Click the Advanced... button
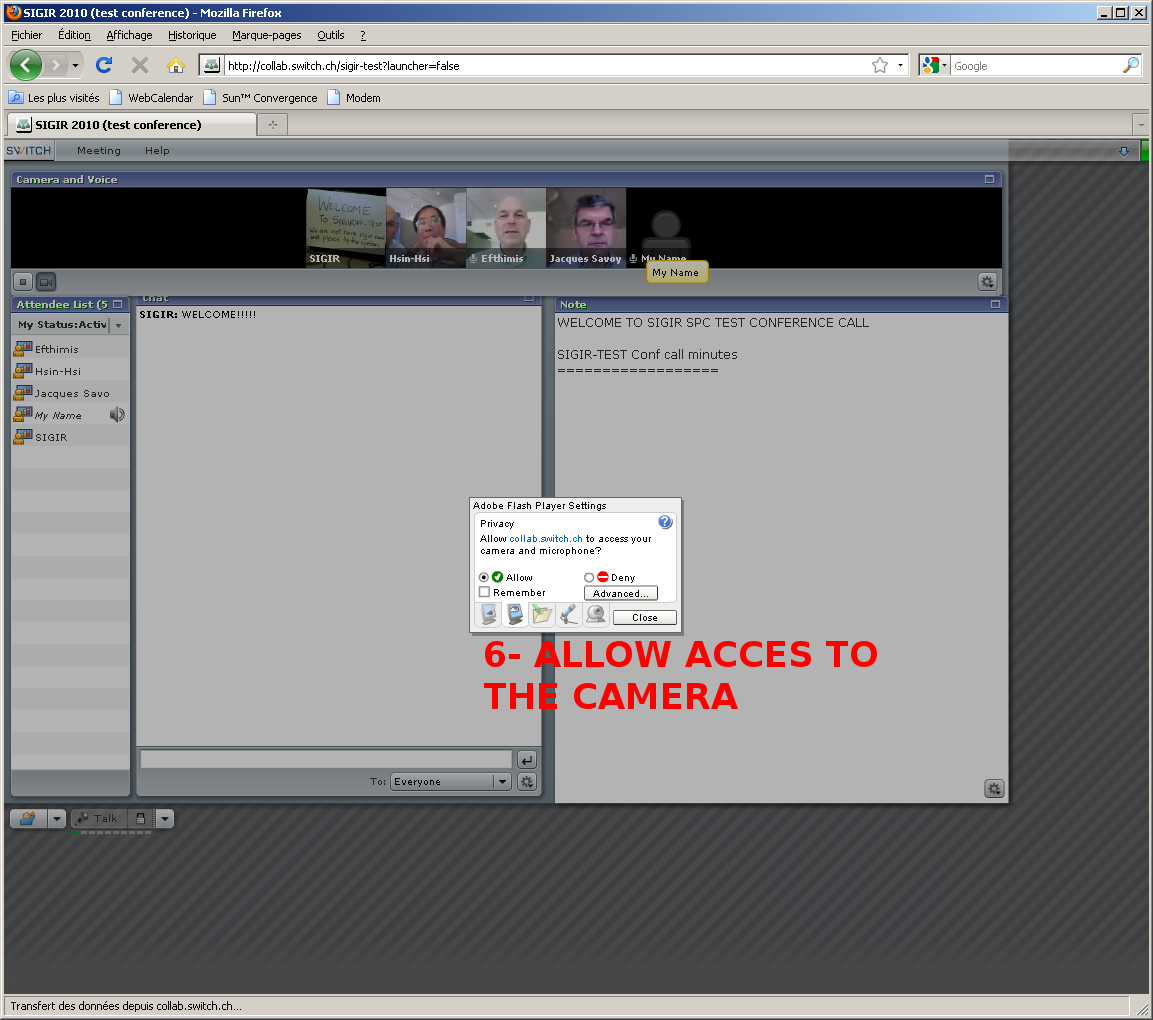This screenshot has height=1020, width=1153. tap(620, 593)
